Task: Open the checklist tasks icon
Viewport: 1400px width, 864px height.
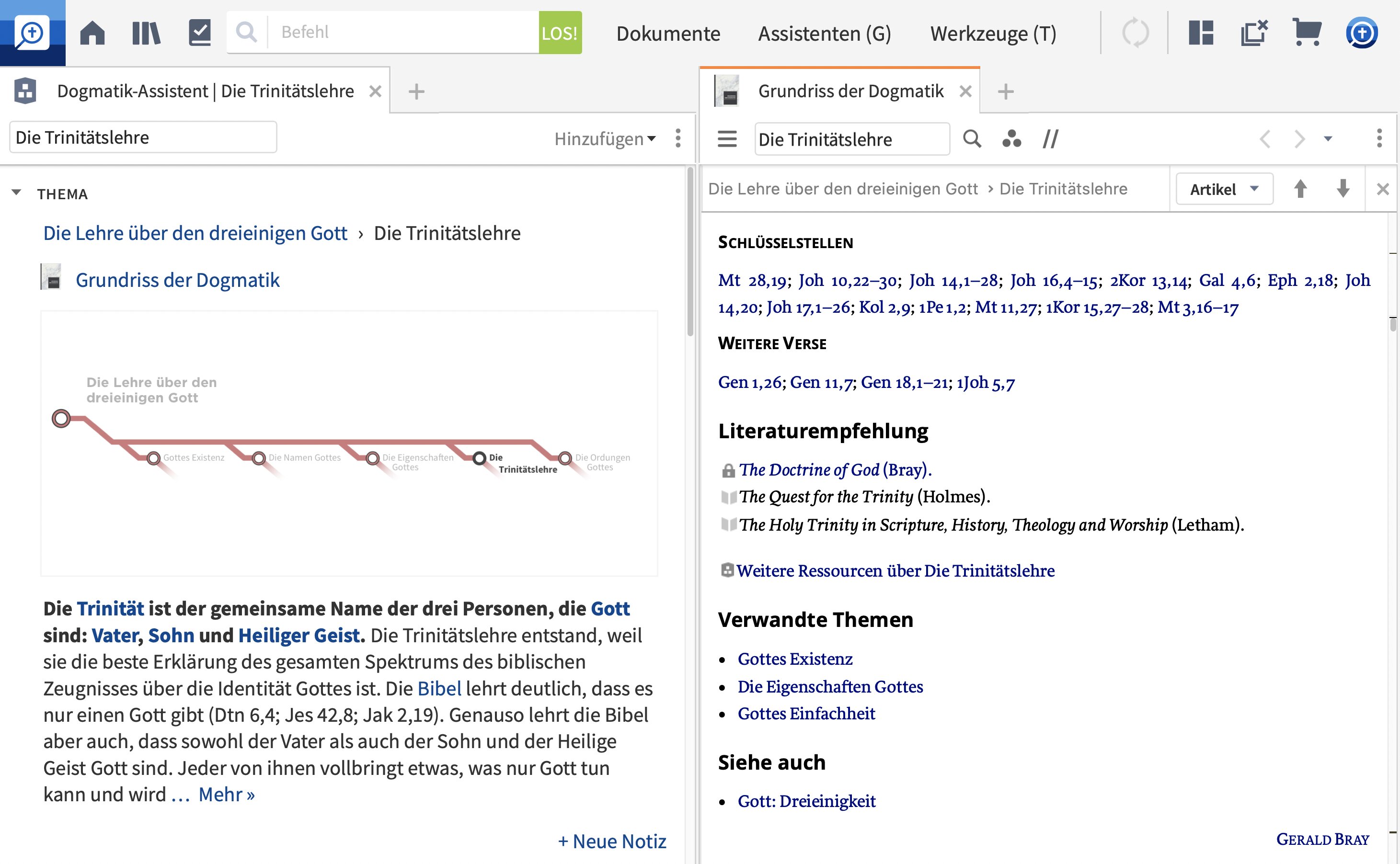Action: point(199,33)
